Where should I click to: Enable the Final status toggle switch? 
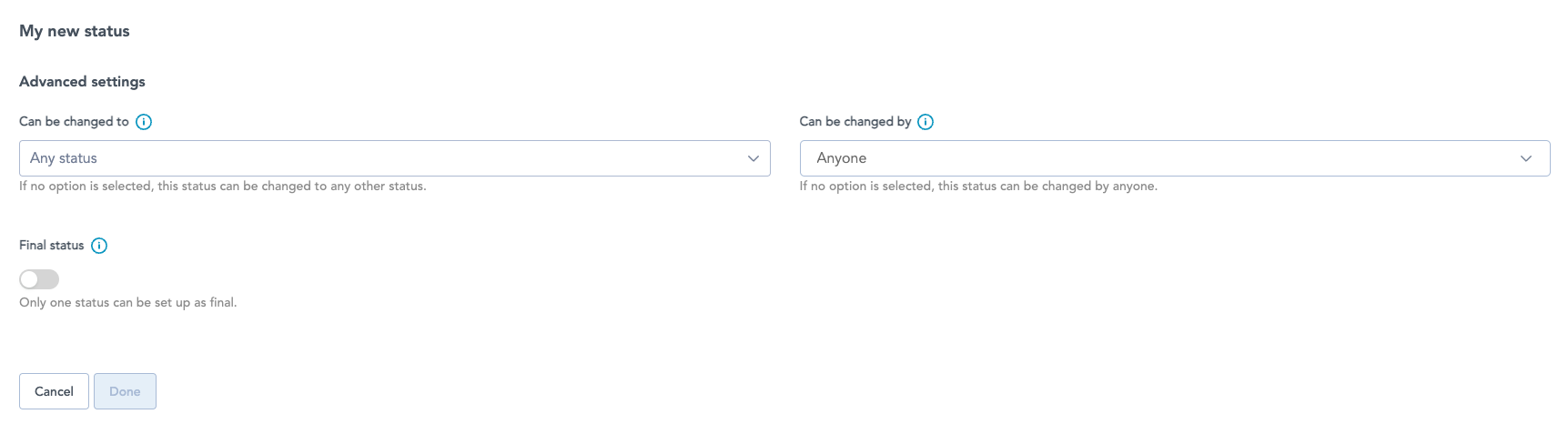coord(39,279)
